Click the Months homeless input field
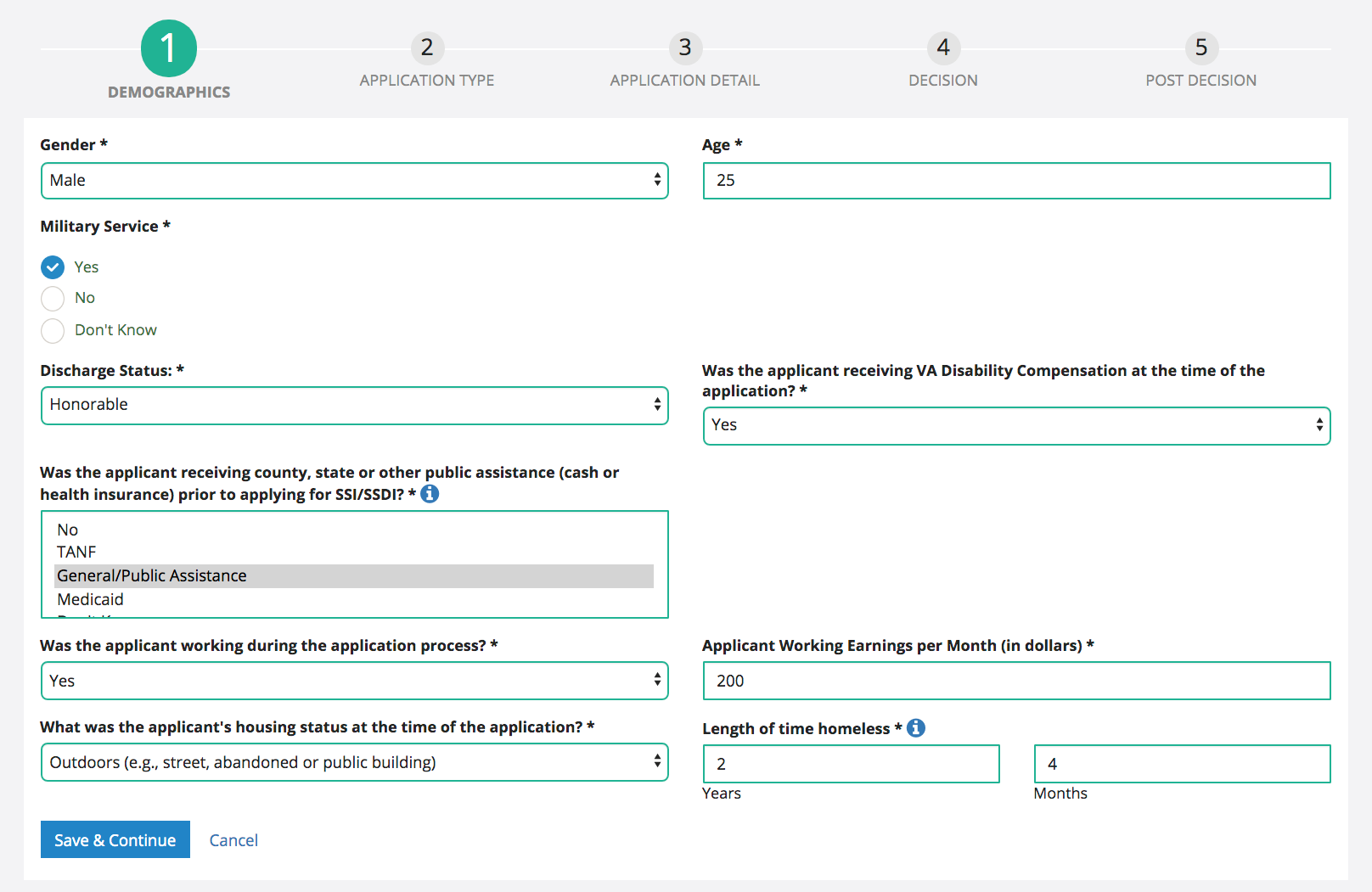Screen dimensions: 1372x892 coord(1182,764)
